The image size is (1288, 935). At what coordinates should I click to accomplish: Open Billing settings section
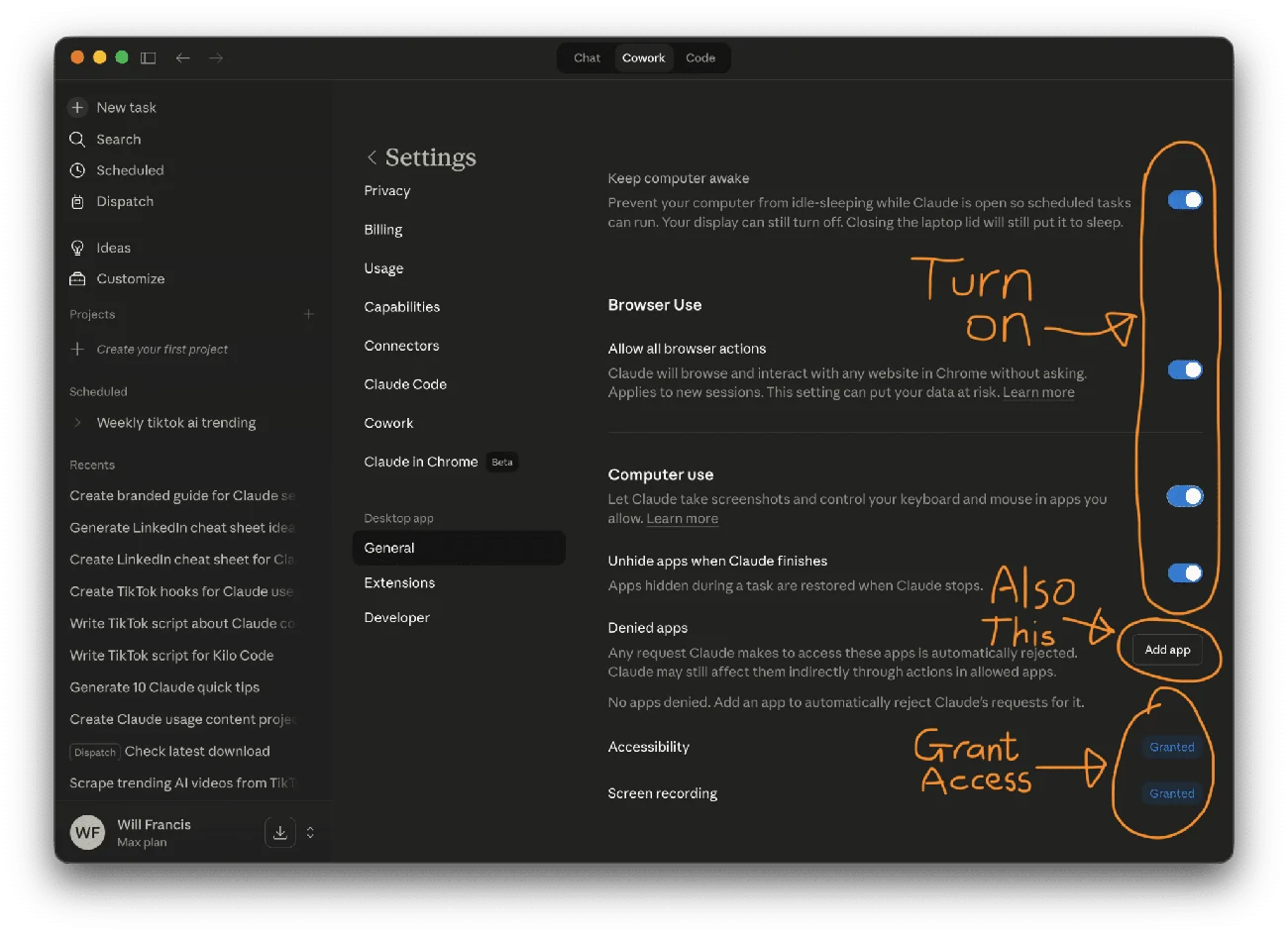[x=383, y=230]
